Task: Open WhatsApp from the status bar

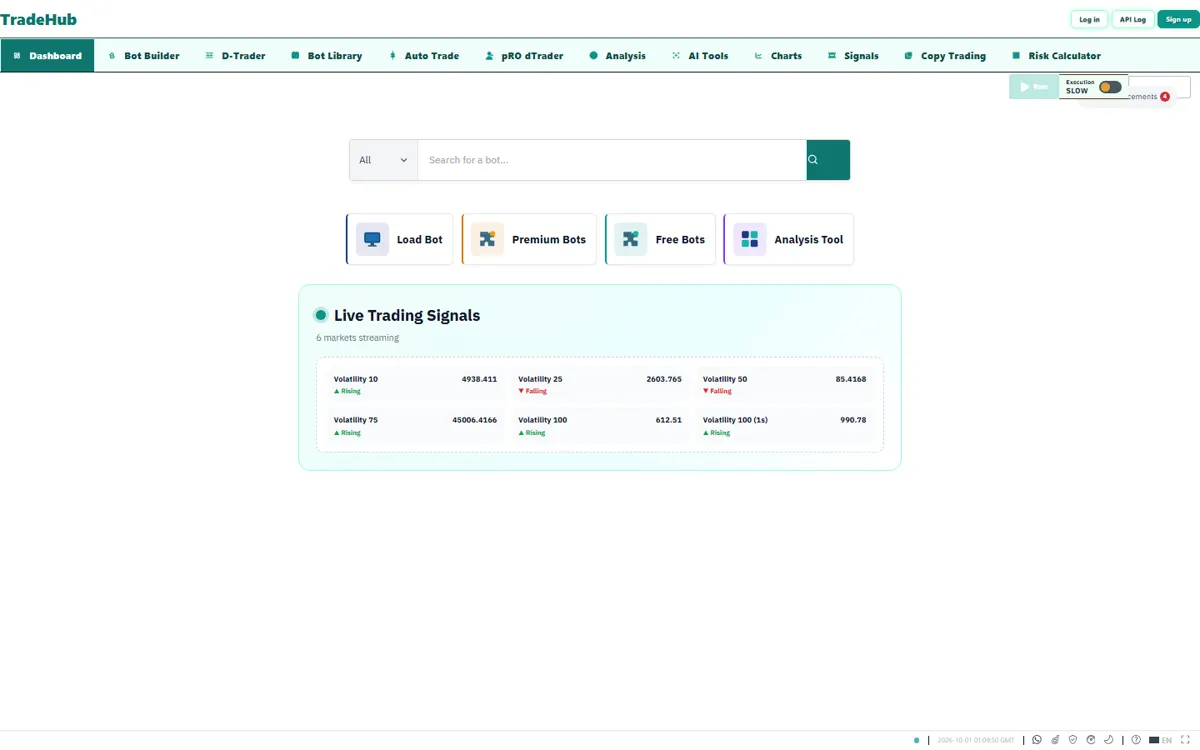Action: tap(1037, 740)
